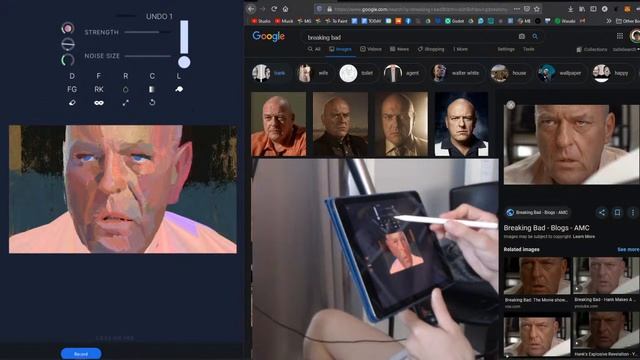Toggle the F option in paint app
640x360 pixels.
pos(99,76)
